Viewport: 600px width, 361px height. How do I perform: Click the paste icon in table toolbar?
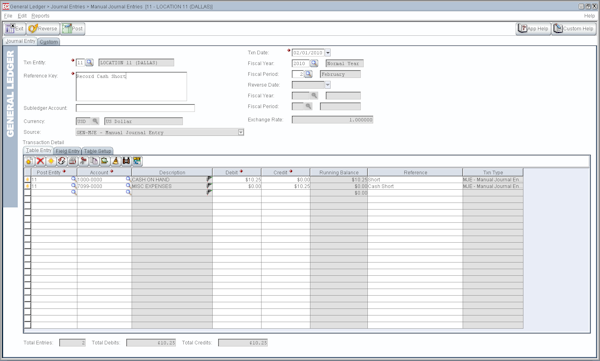click(104, 161)
